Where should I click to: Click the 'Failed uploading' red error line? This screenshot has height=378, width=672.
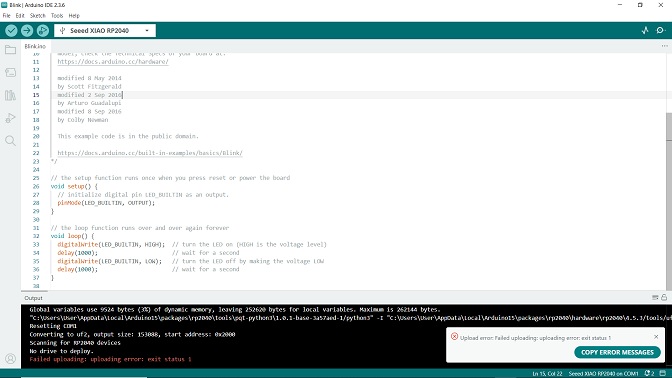coord(110,359)
